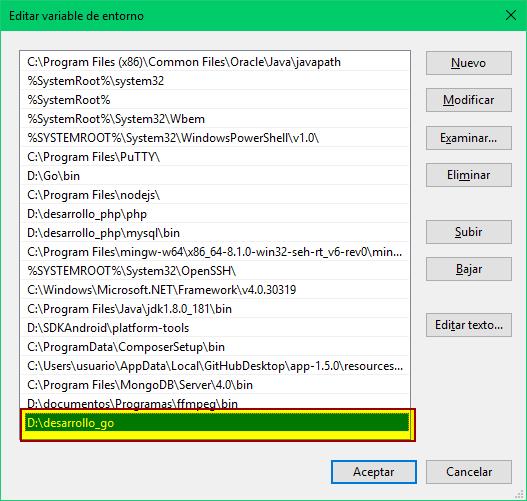Select the Java jdk1.8.0_181\bin entry
The width and height of the screenshot is (527, 501).
pos(215,309)
